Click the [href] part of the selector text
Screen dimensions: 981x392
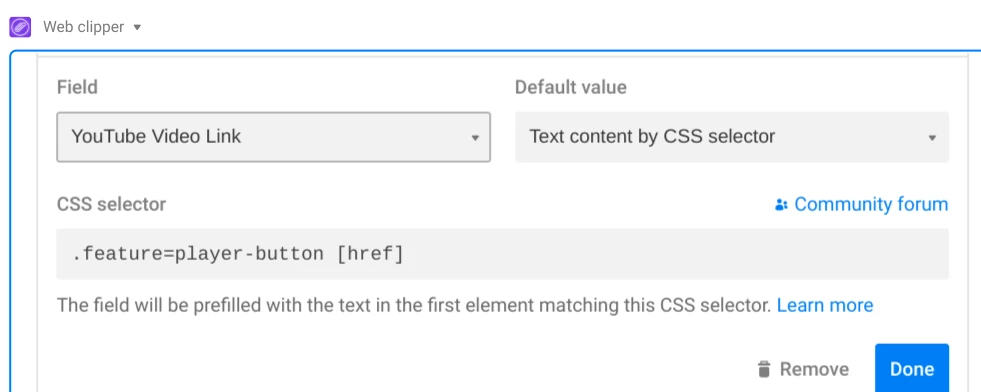[x=370, y=254]
